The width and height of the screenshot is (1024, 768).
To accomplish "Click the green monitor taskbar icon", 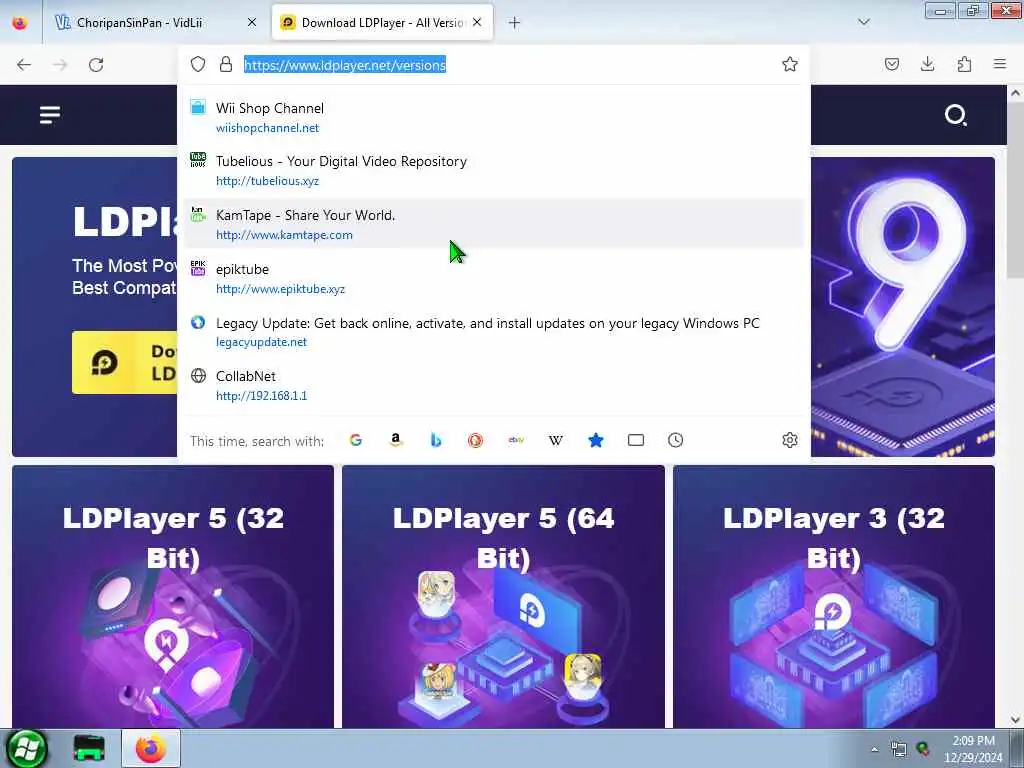I will pos(89,748).
